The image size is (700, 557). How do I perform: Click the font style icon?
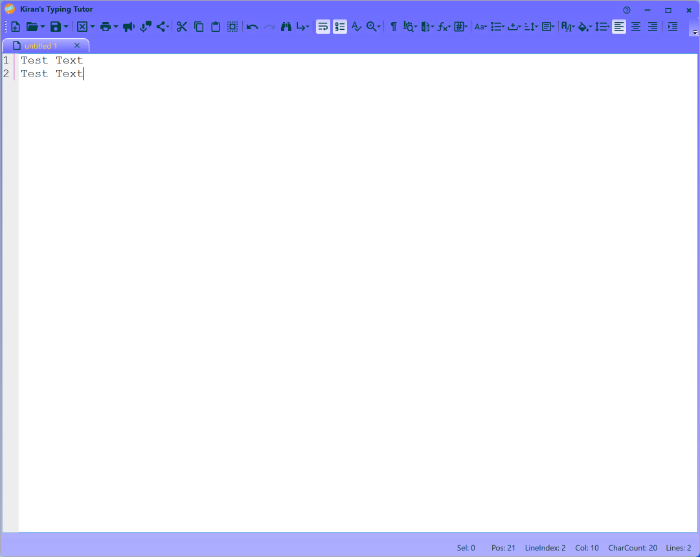click(x=566, y=27)
